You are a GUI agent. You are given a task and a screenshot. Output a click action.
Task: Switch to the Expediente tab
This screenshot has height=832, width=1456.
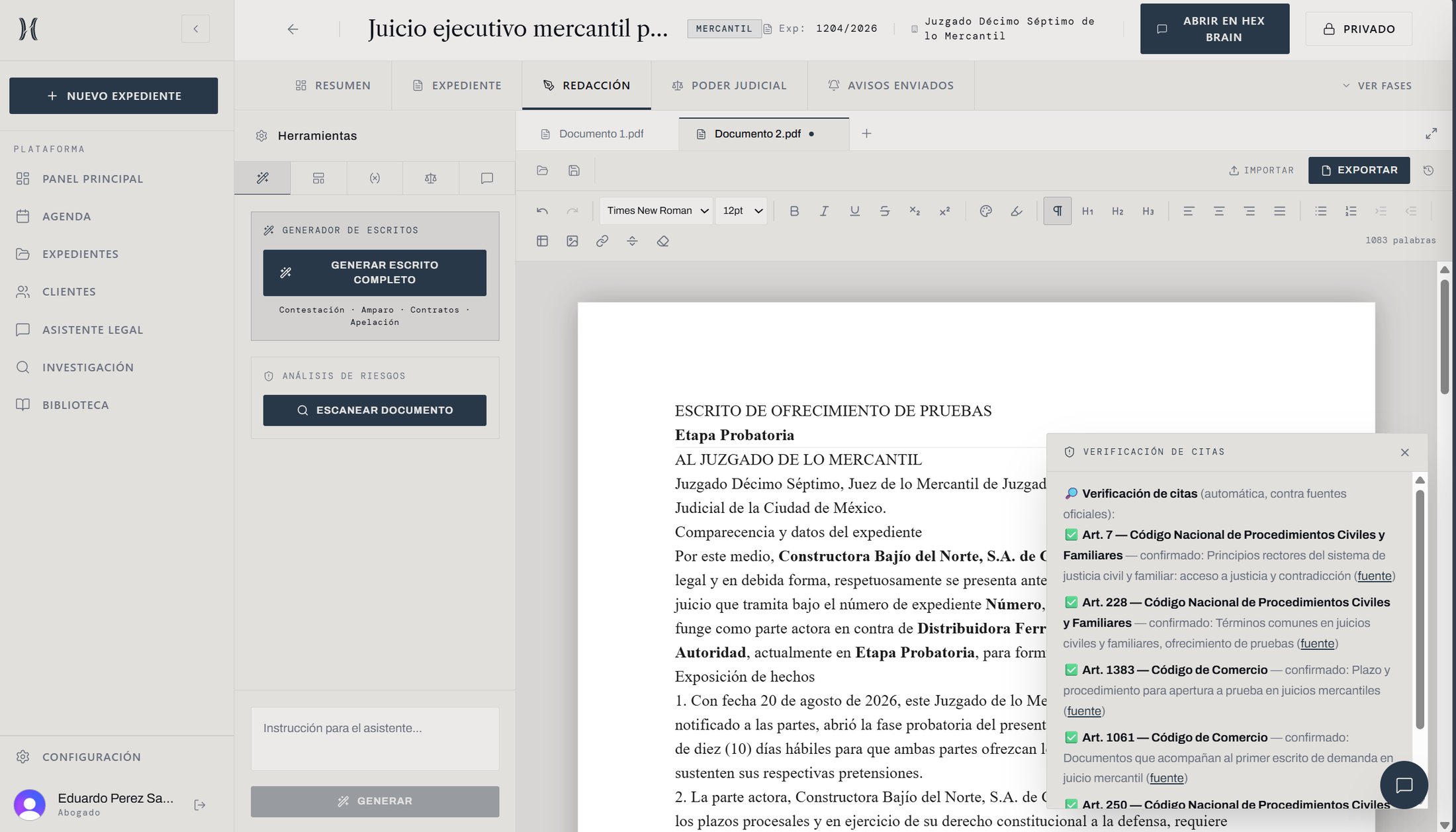pos(457,85)
